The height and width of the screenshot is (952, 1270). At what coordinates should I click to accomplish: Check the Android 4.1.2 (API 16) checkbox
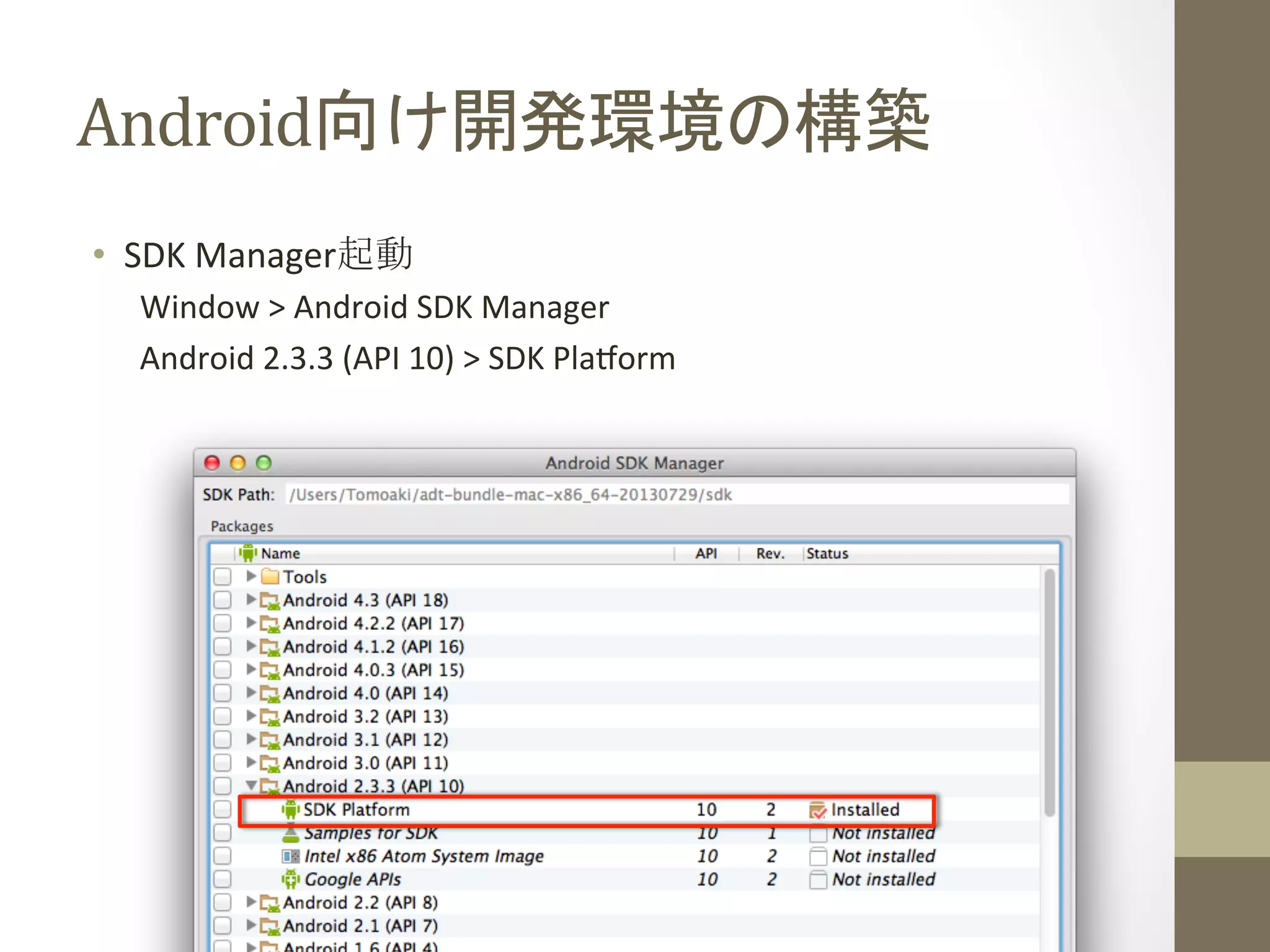(x=222, y=647)
